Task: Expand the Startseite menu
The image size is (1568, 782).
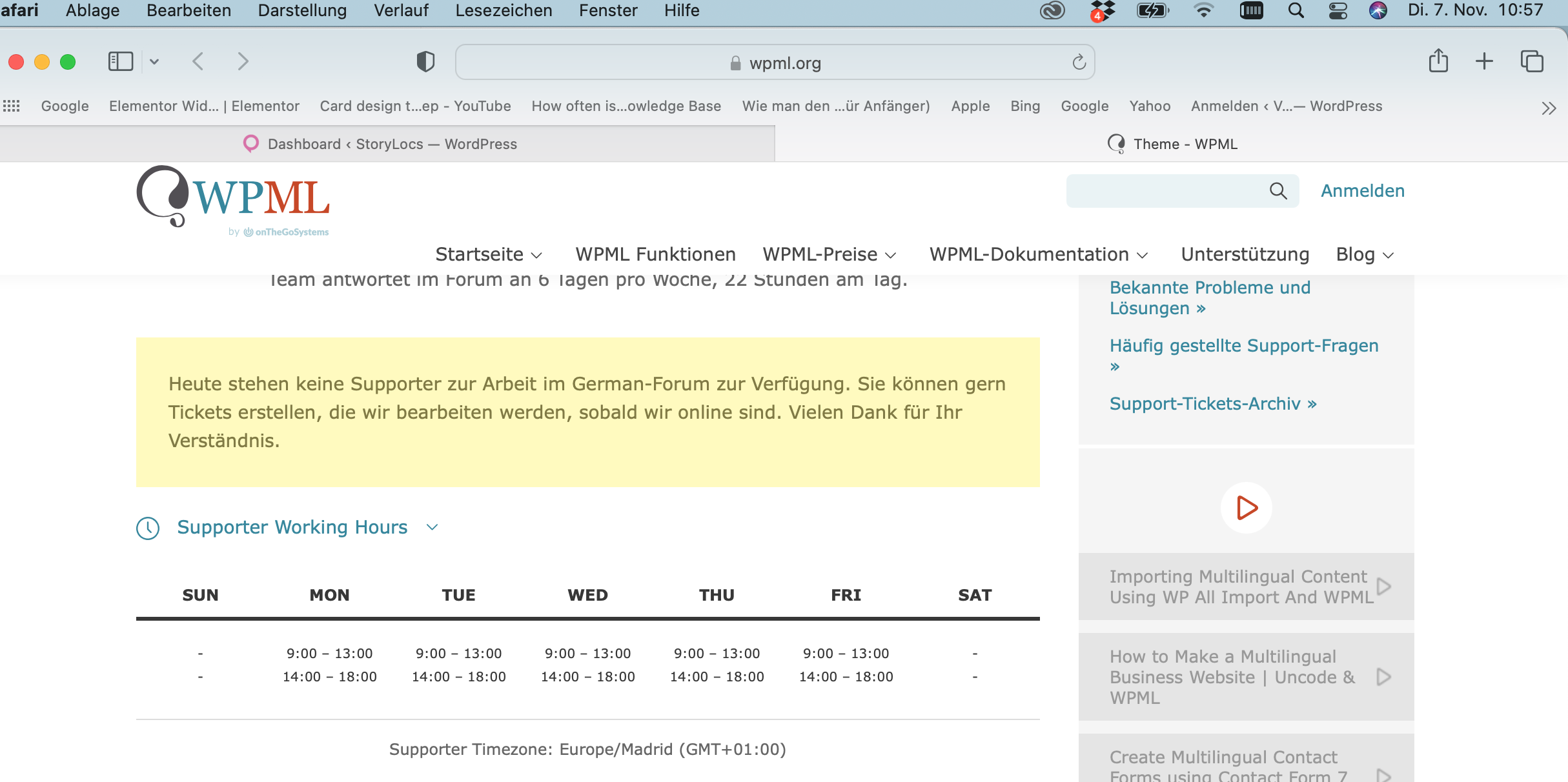Action: pos(489,254)
